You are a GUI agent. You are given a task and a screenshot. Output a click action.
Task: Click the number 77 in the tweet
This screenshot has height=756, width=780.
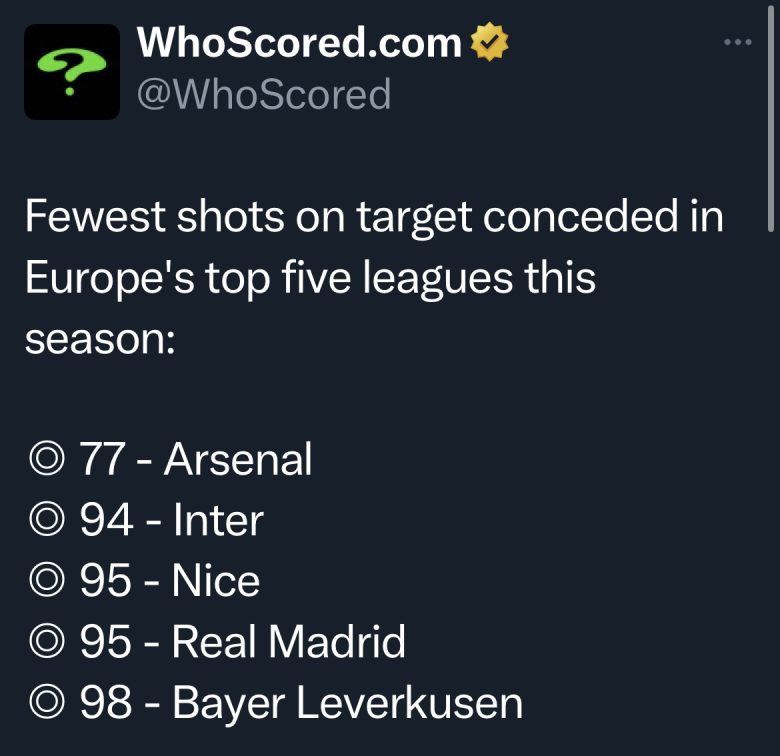[x=101, y=460]
